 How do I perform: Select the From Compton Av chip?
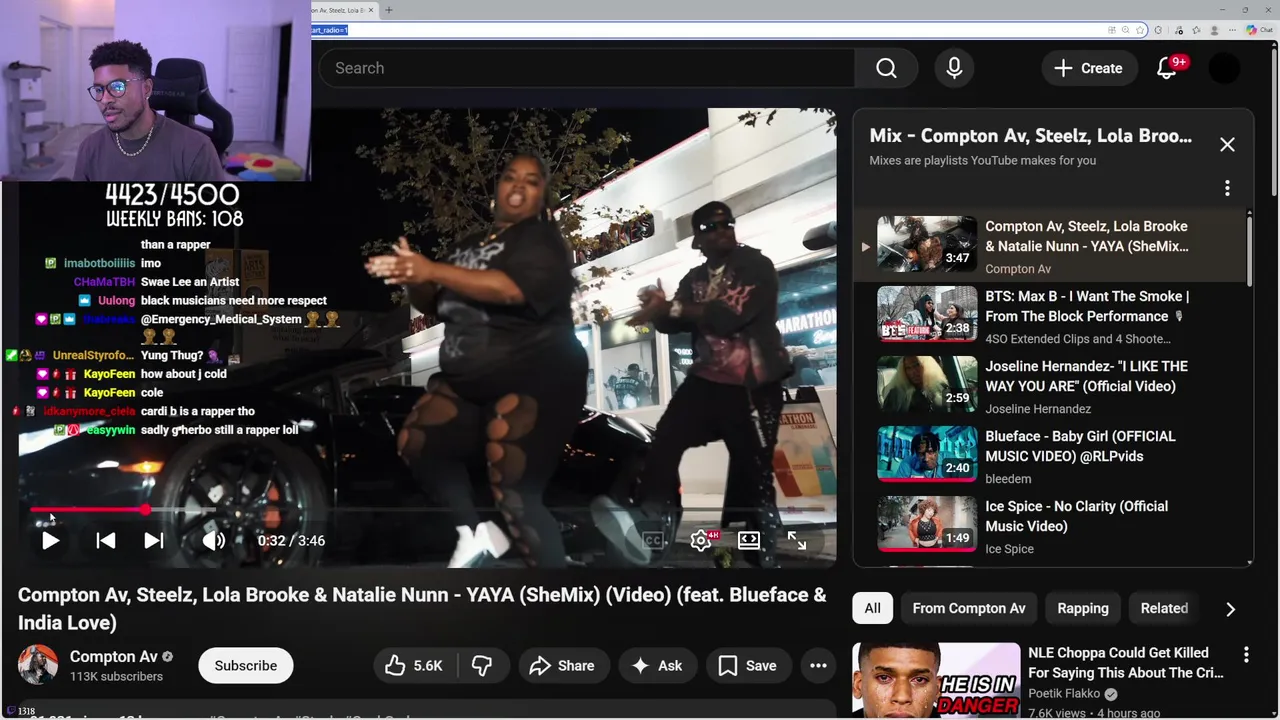(x=969, y=608)
